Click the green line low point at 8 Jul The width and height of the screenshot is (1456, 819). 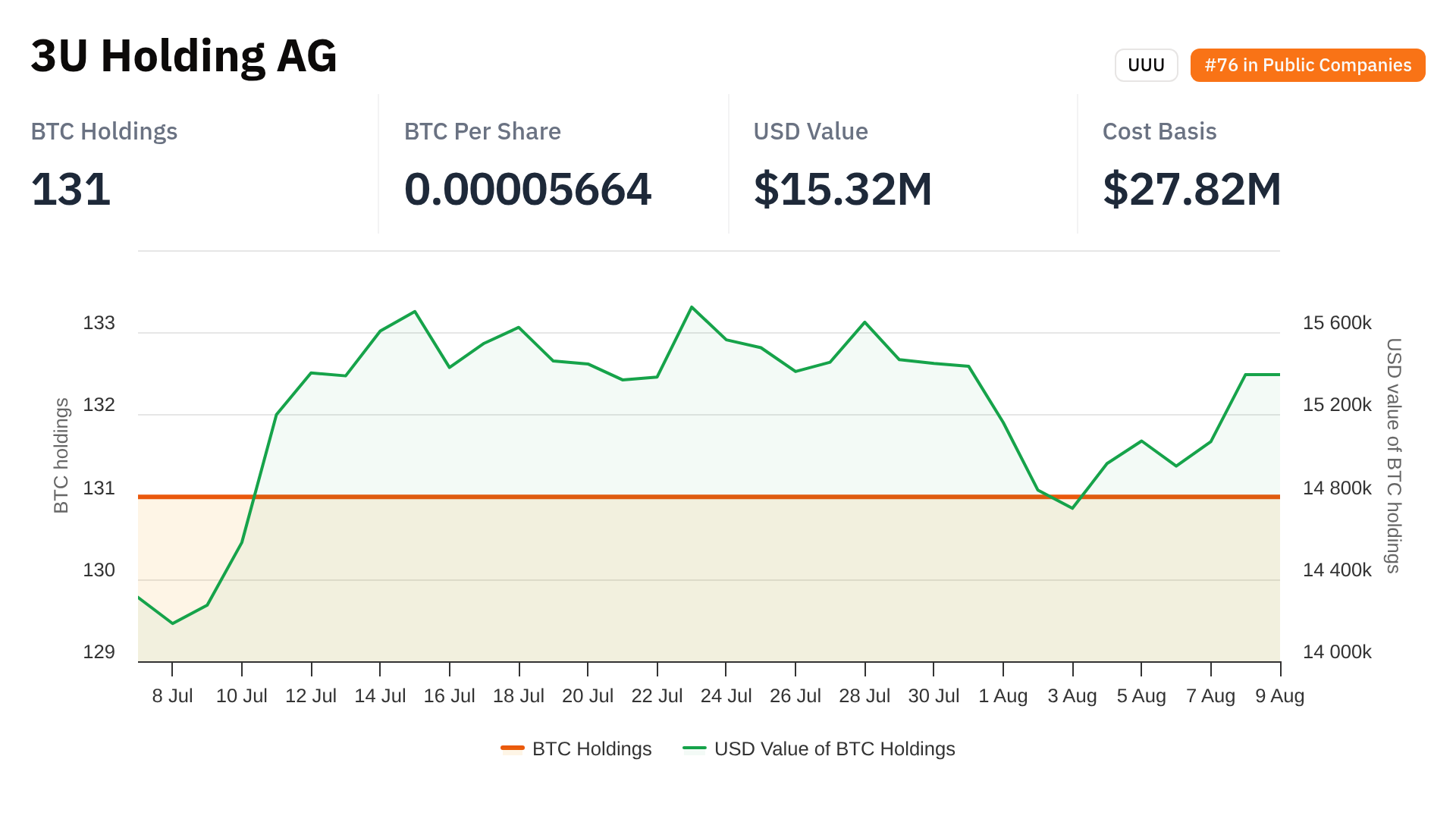click(x=173, y=623)
